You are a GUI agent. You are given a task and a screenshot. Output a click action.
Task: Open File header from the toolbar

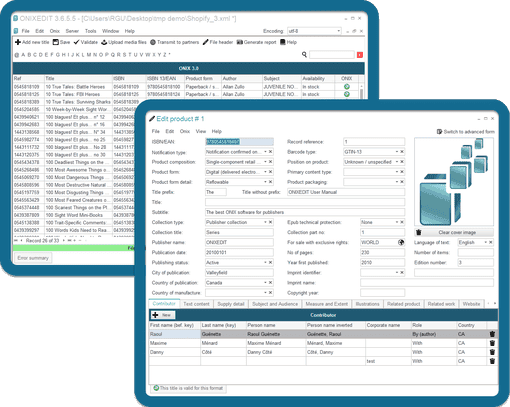[x=218, y=42]
